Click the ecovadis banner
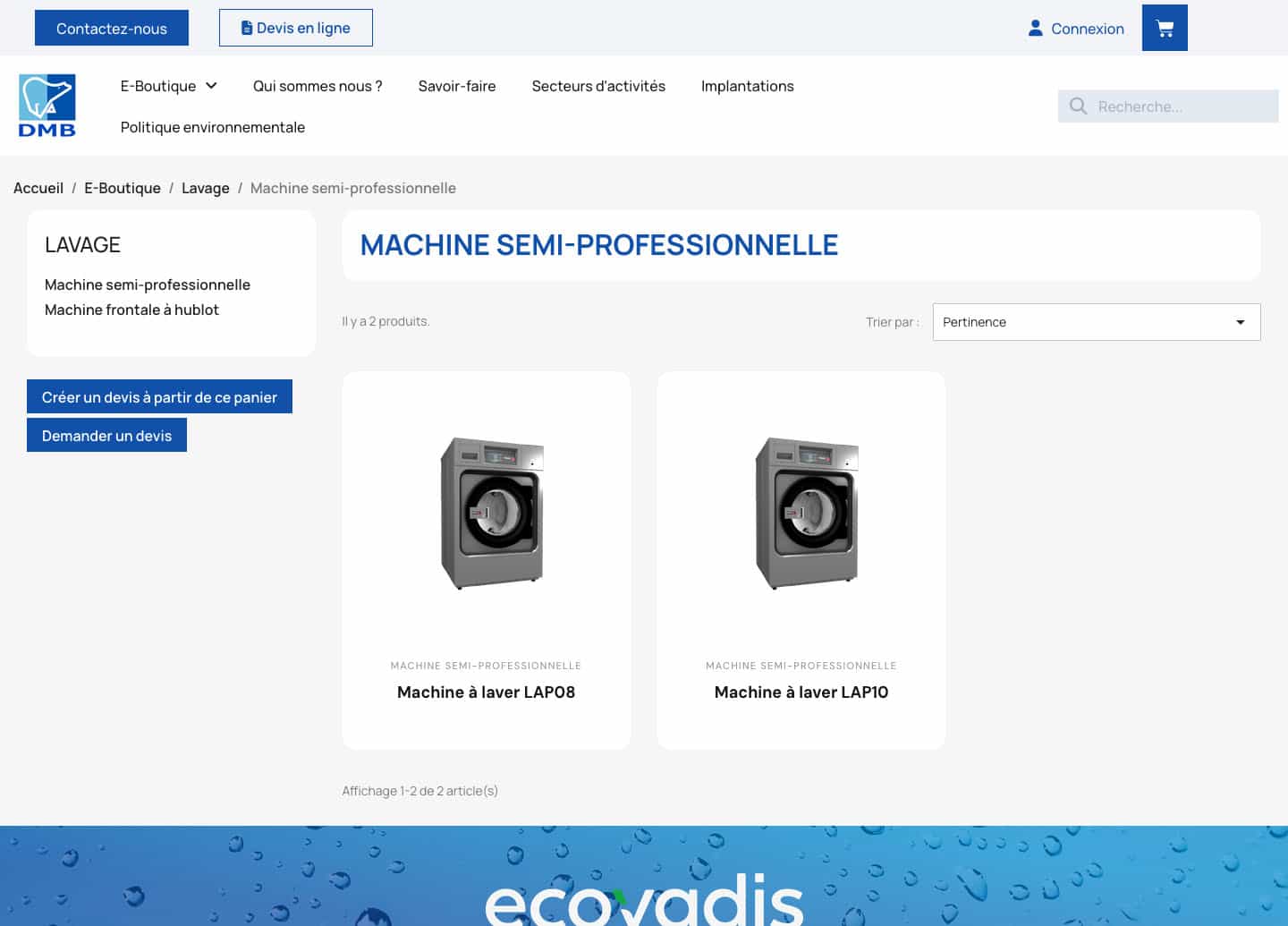Image resolution: width=1288 pixels, height=926 pixels. click(644, 876)
